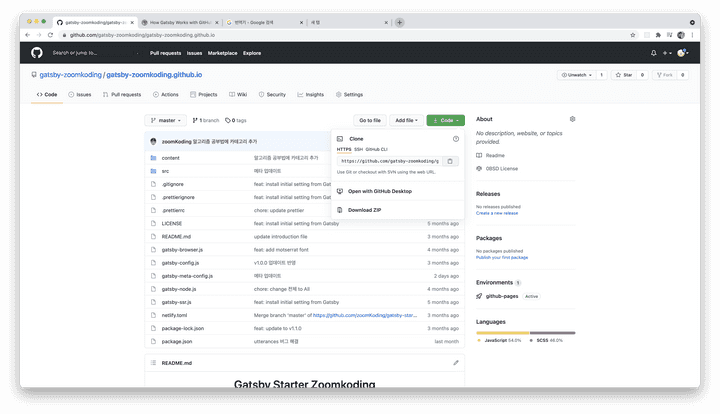Fork the repository

click(664, 75)
